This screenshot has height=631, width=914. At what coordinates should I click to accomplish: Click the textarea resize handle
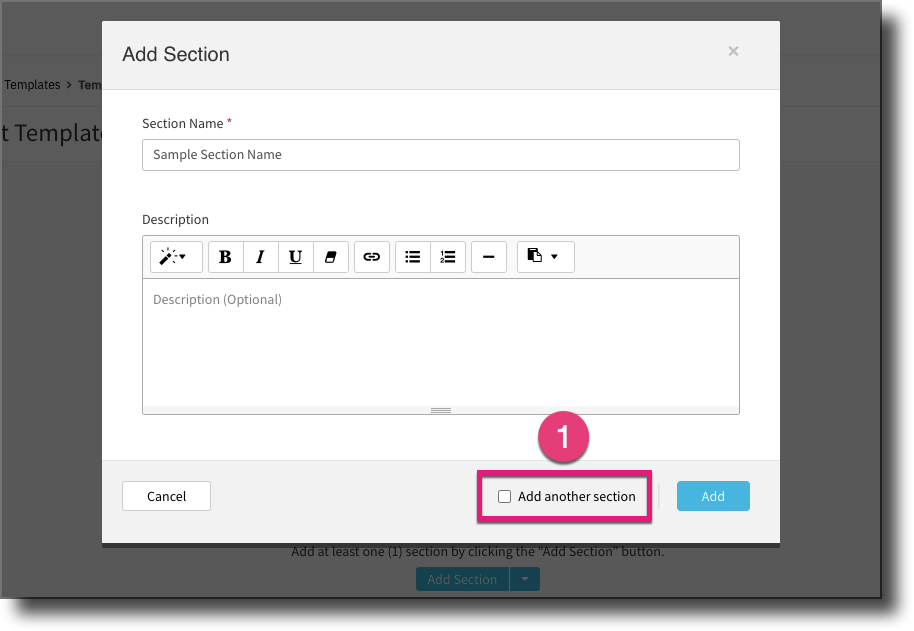point(440,409)
